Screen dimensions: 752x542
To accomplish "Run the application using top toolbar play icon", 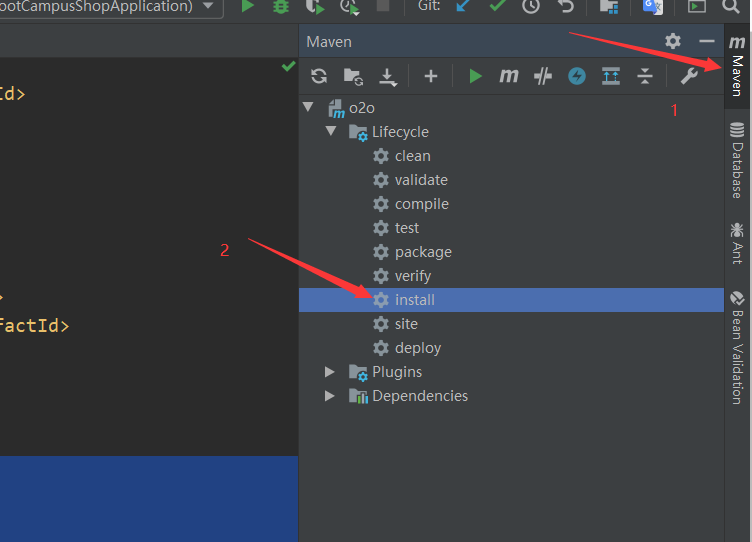I will point(247,6).
